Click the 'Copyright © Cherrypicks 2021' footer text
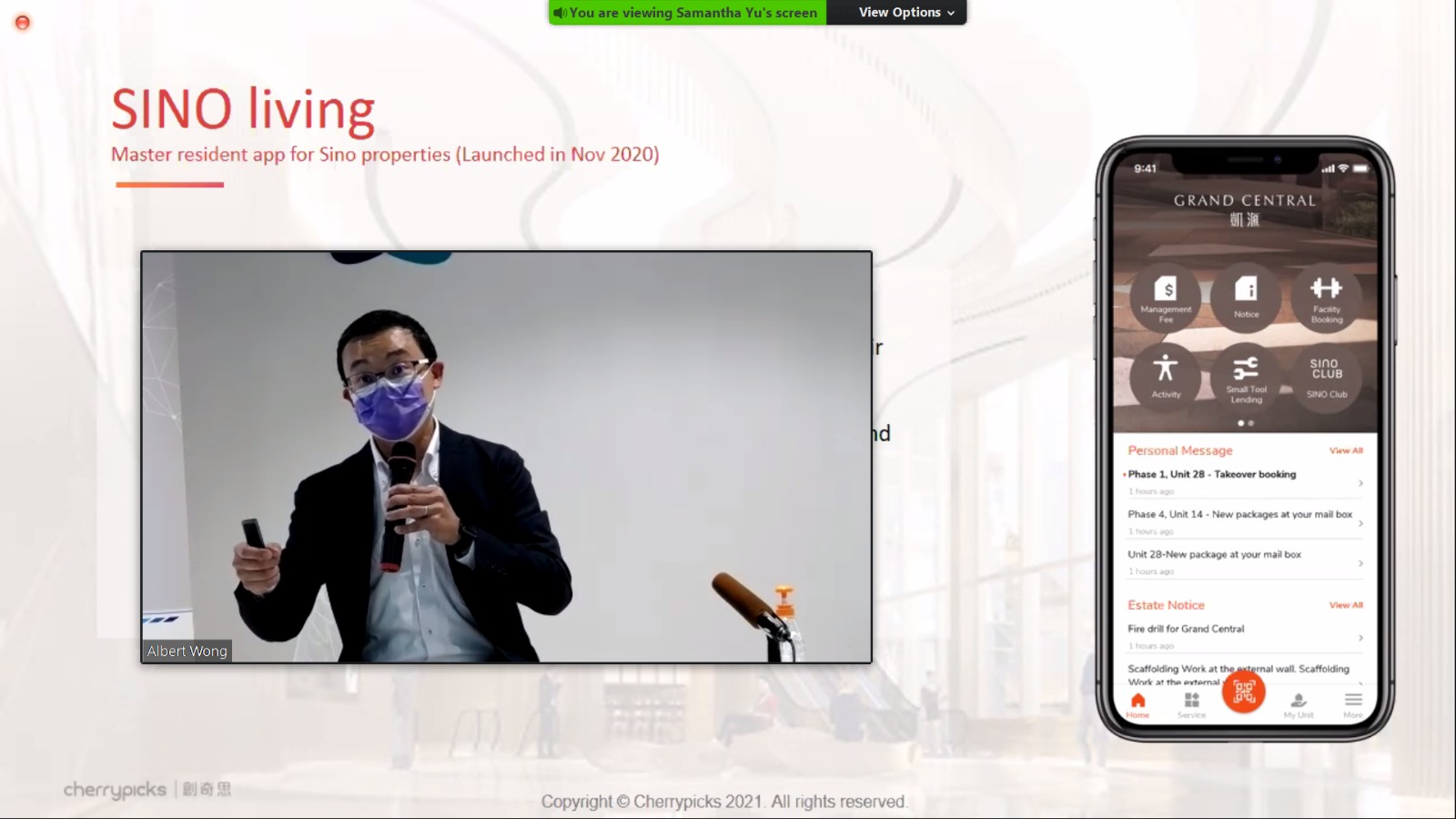 (723, 802)
